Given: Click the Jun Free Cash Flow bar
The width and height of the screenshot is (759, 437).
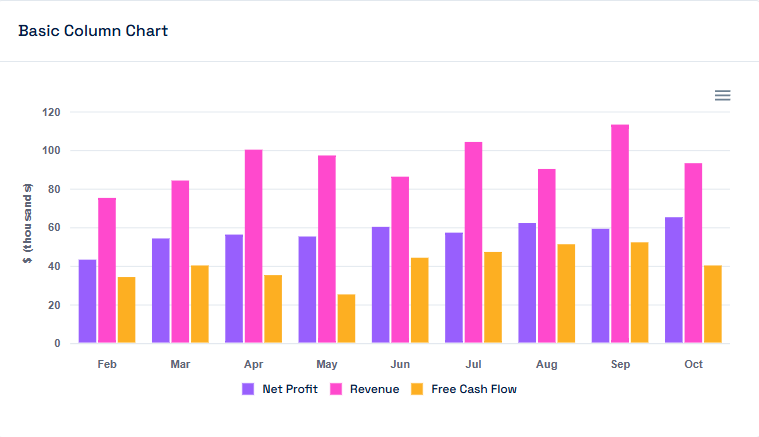Looking at the screenshot, I should click(419, 301).
